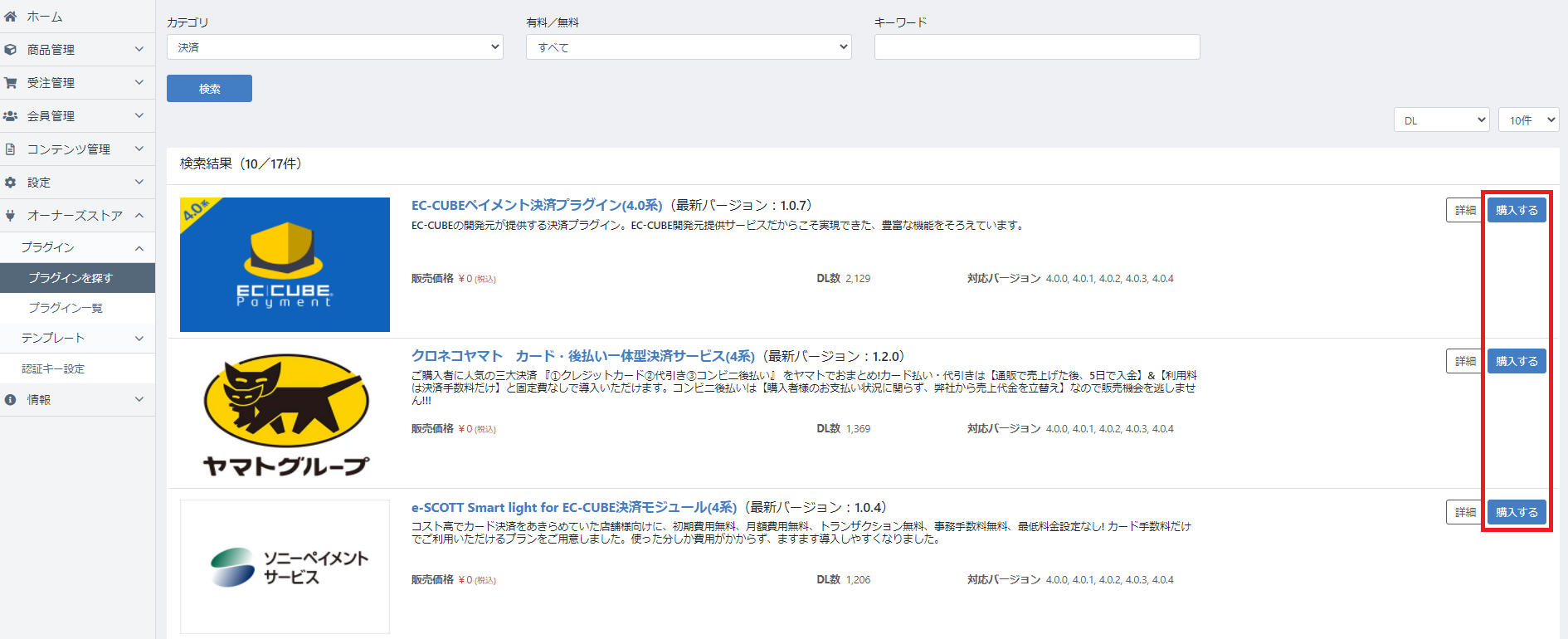Click the オーナーズストア plug icon
The width and height of the screenshot is (1568, 639).
11,216
